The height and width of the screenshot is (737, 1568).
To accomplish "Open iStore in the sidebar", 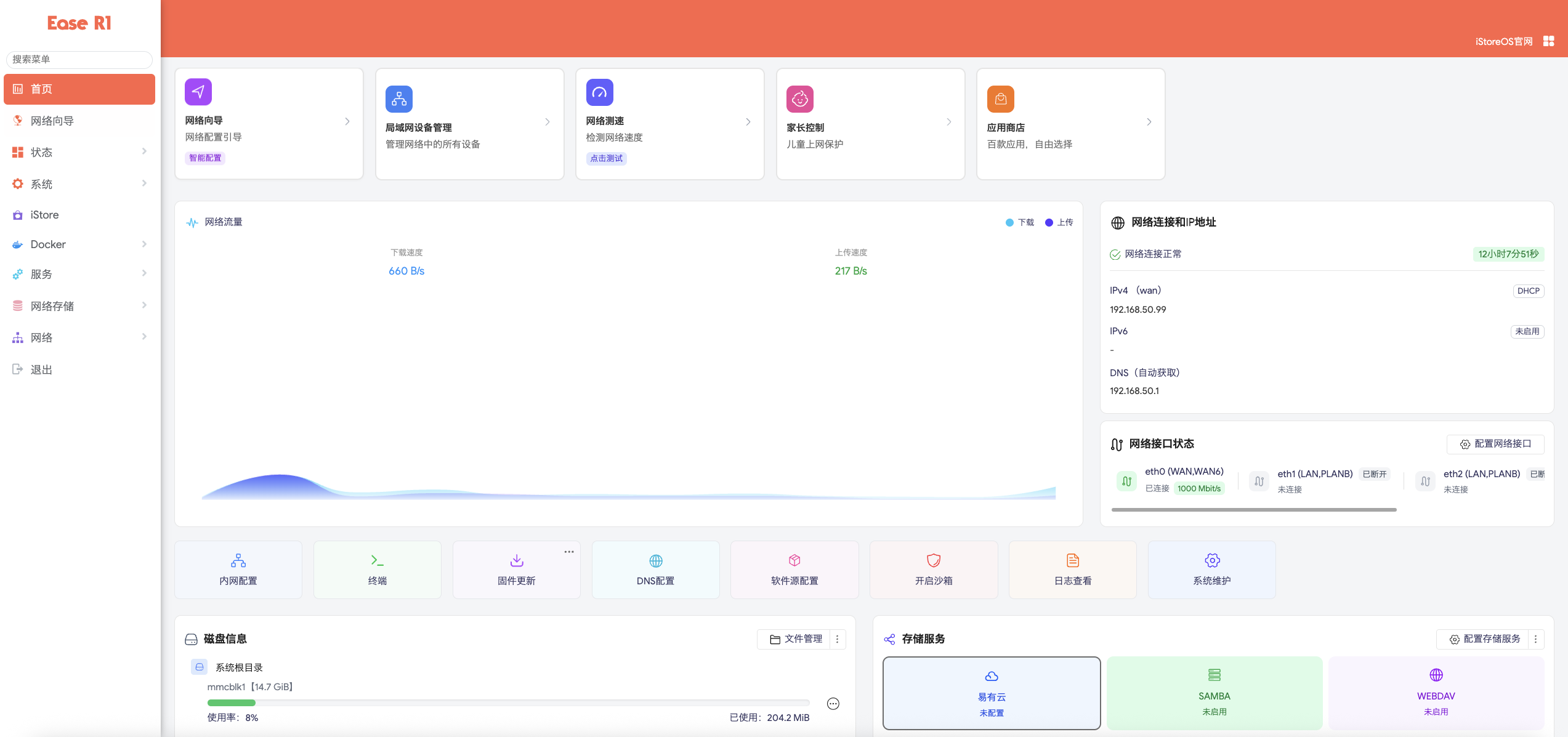I will 45,215.
